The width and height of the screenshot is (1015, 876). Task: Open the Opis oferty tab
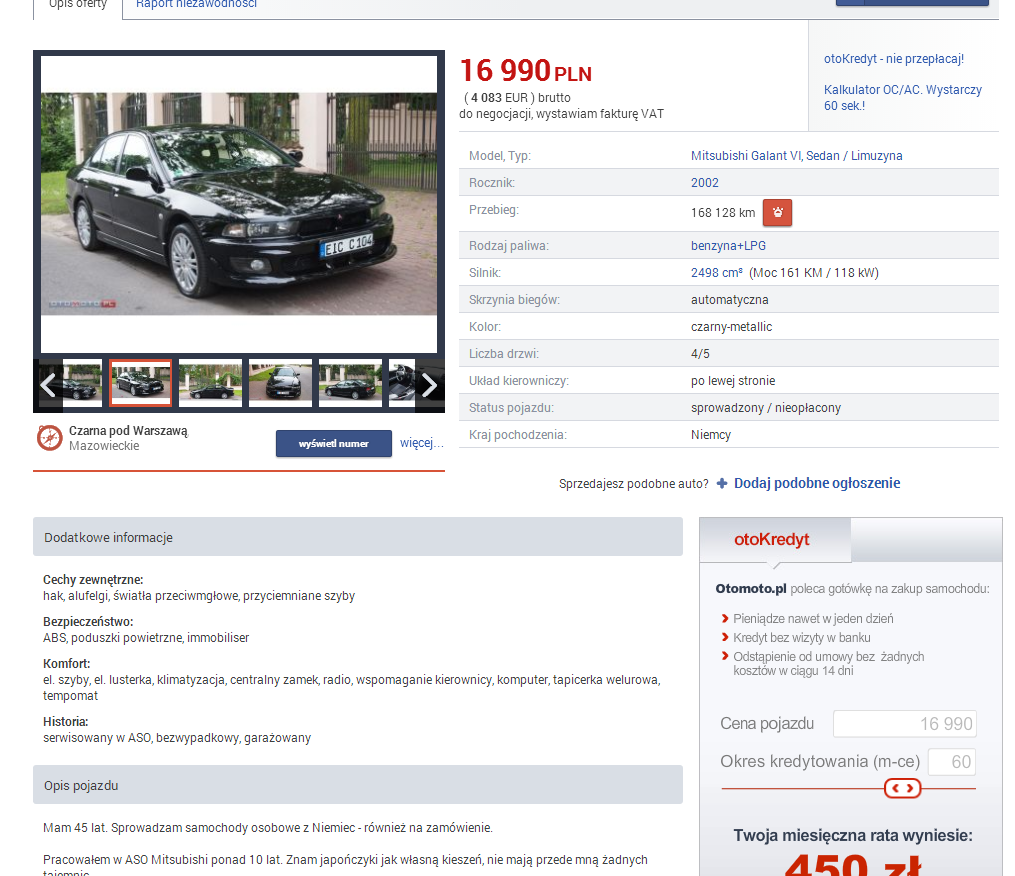[x=78, y=5]
